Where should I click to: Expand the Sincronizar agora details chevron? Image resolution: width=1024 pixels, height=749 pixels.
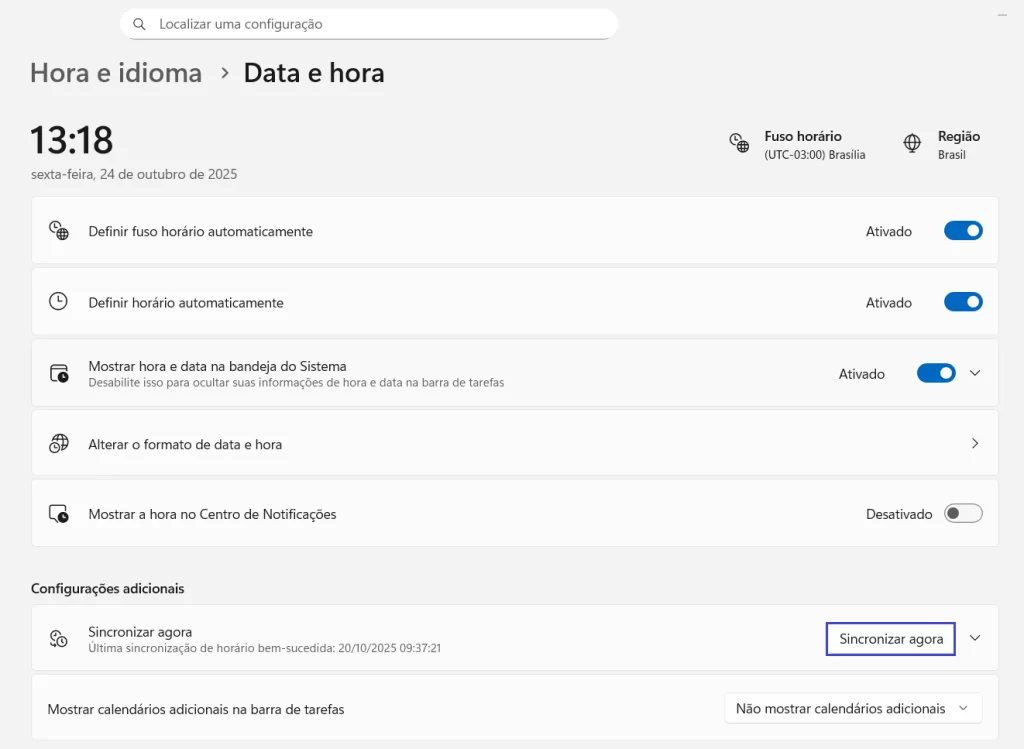976,638
